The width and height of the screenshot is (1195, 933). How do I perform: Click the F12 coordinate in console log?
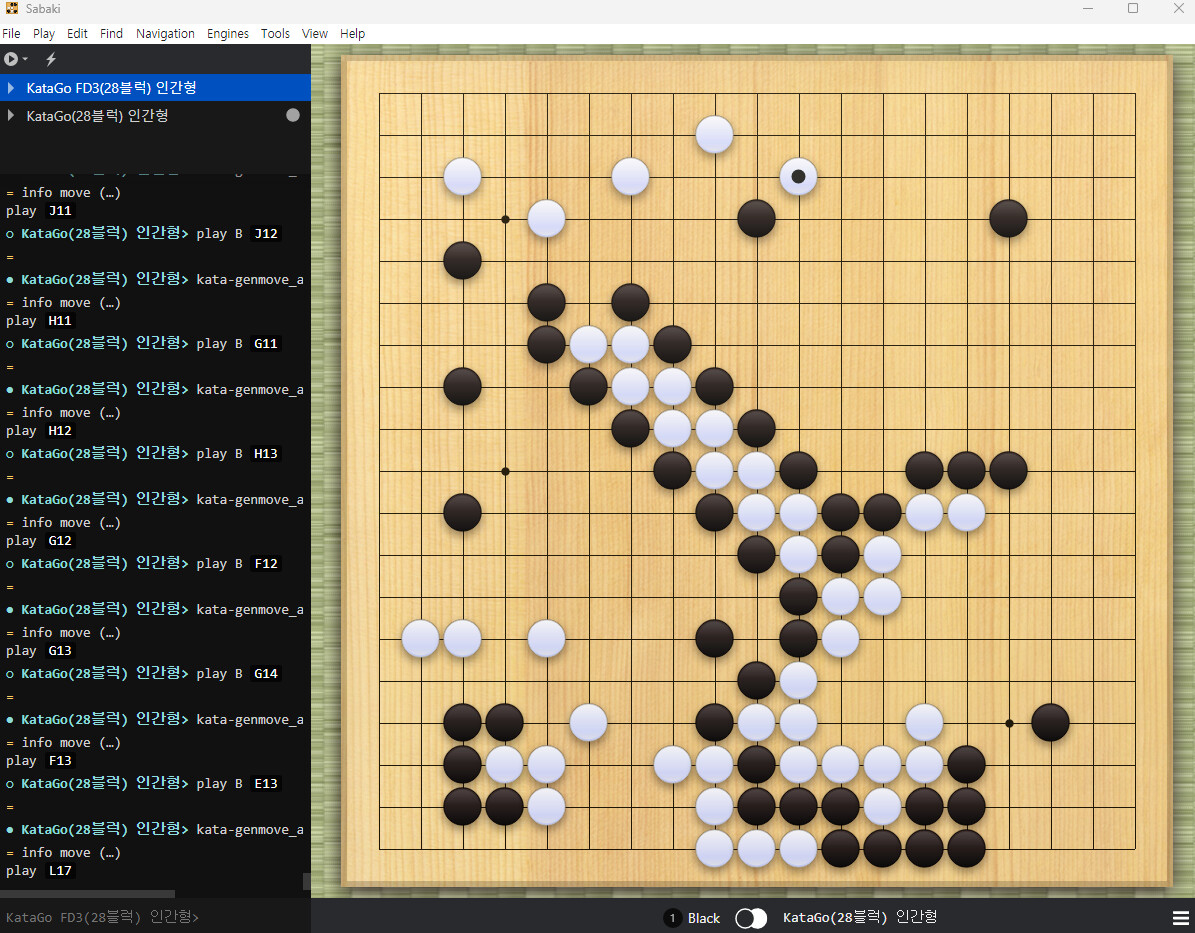[266, 563]
